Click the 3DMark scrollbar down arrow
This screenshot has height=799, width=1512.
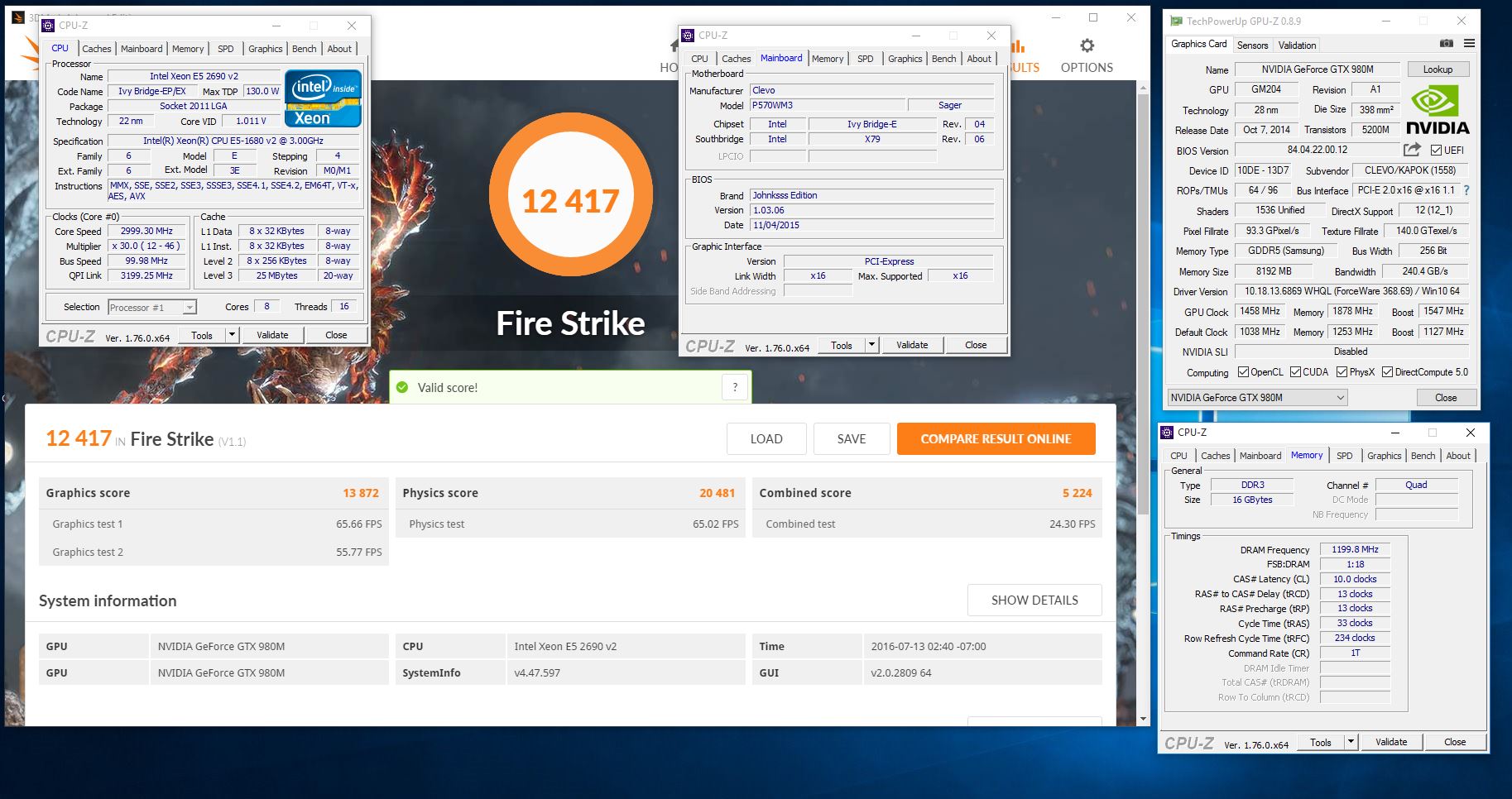pos(1143,719)
